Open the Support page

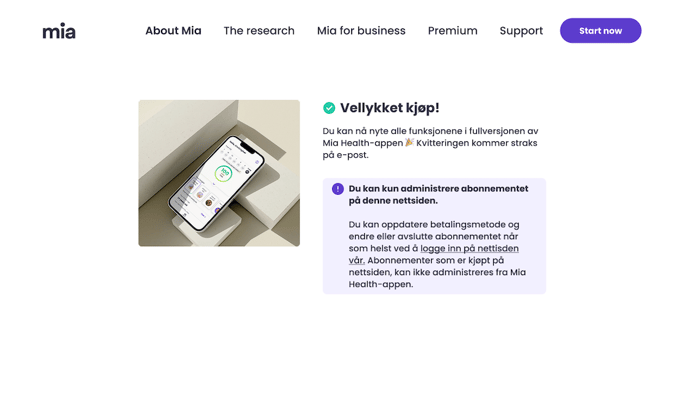(x=521, y=31)
